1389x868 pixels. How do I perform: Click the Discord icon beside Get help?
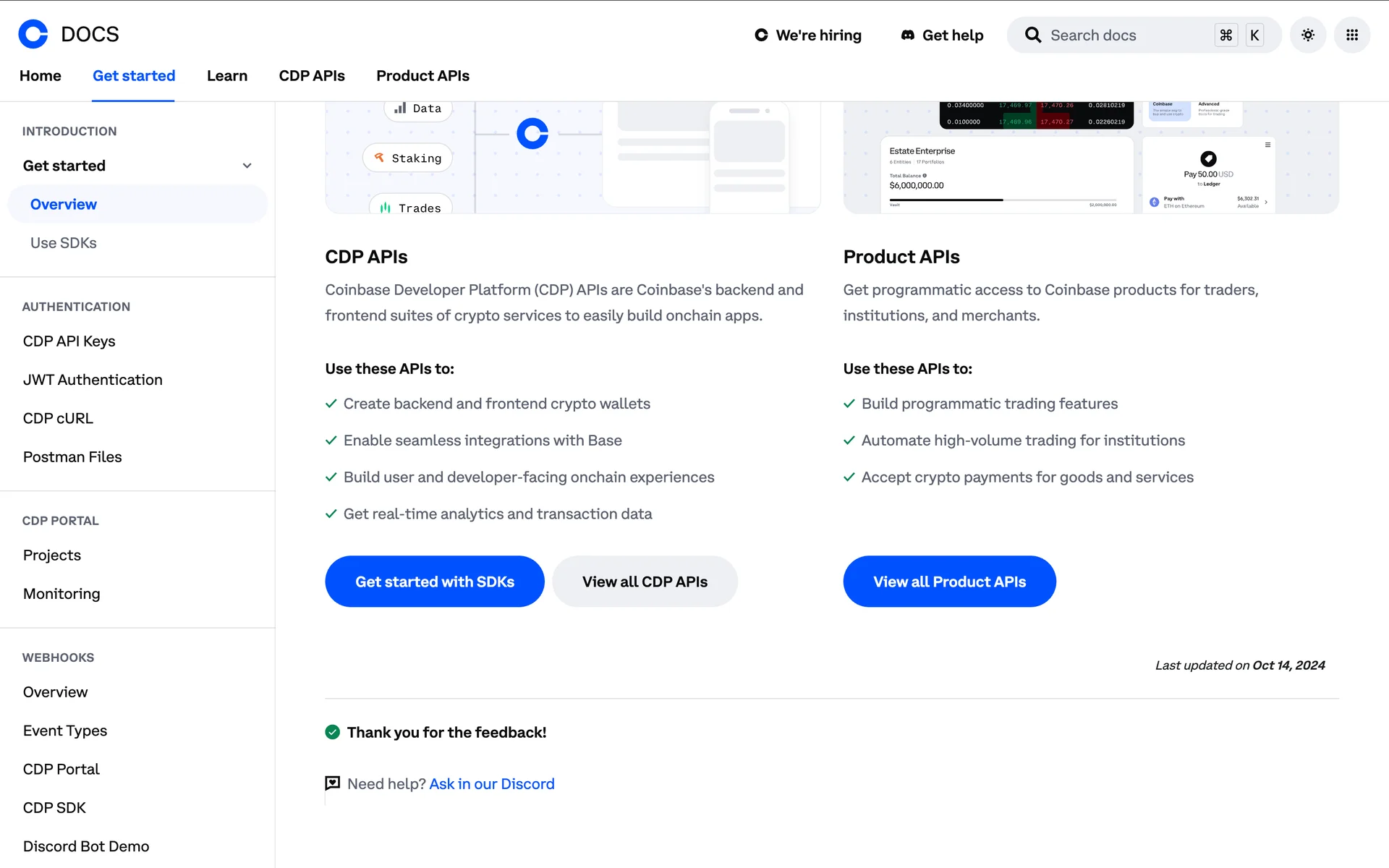point(907,35)
